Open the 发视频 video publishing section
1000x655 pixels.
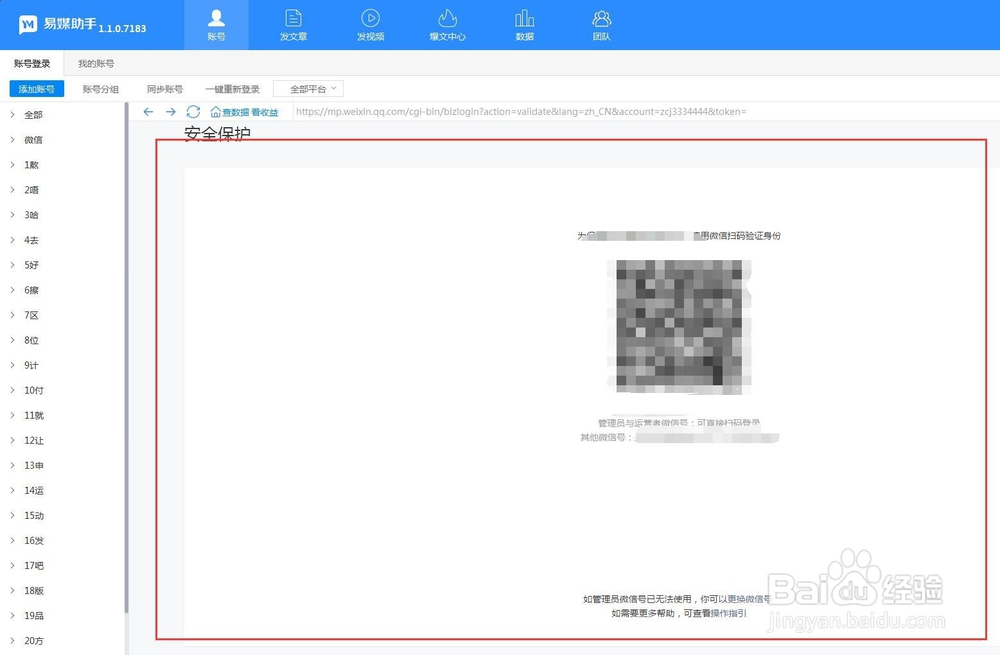pos(371,25)
